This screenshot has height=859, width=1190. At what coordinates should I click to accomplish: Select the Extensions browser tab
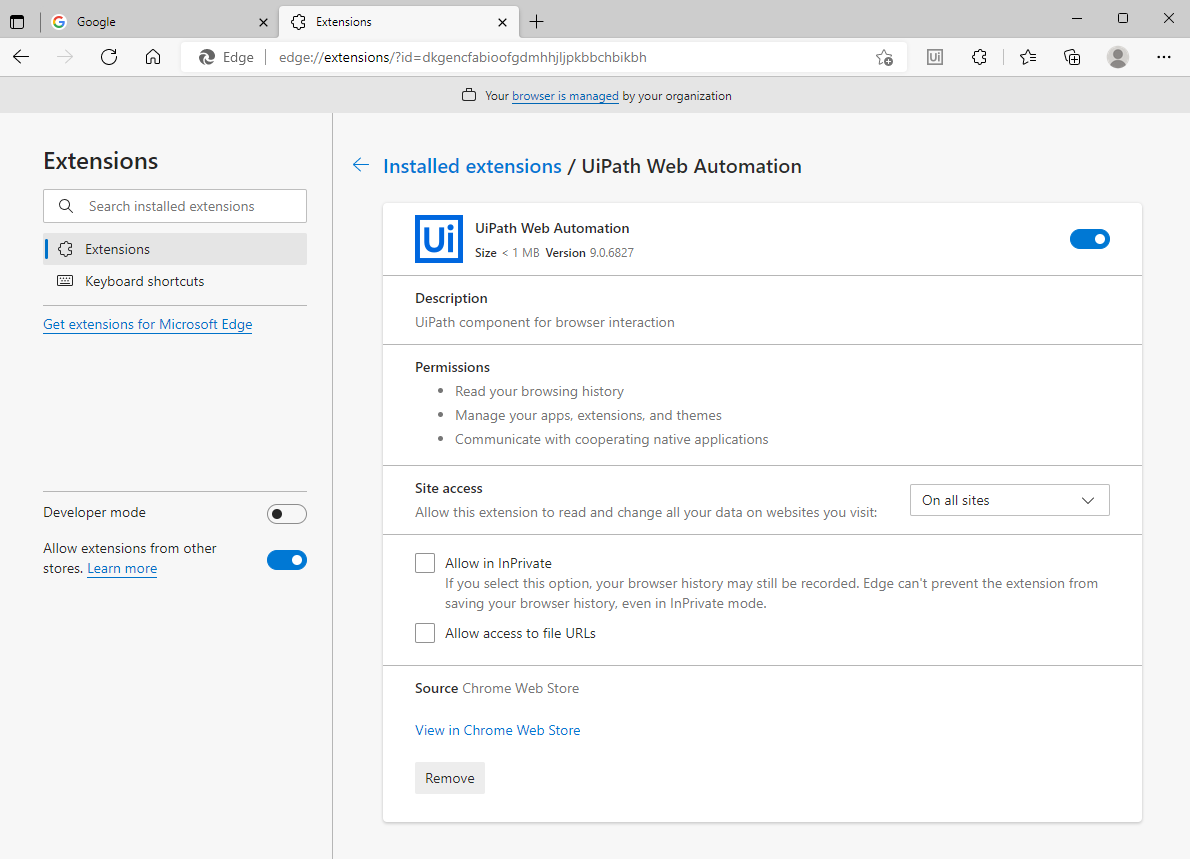tap(399, 22)
